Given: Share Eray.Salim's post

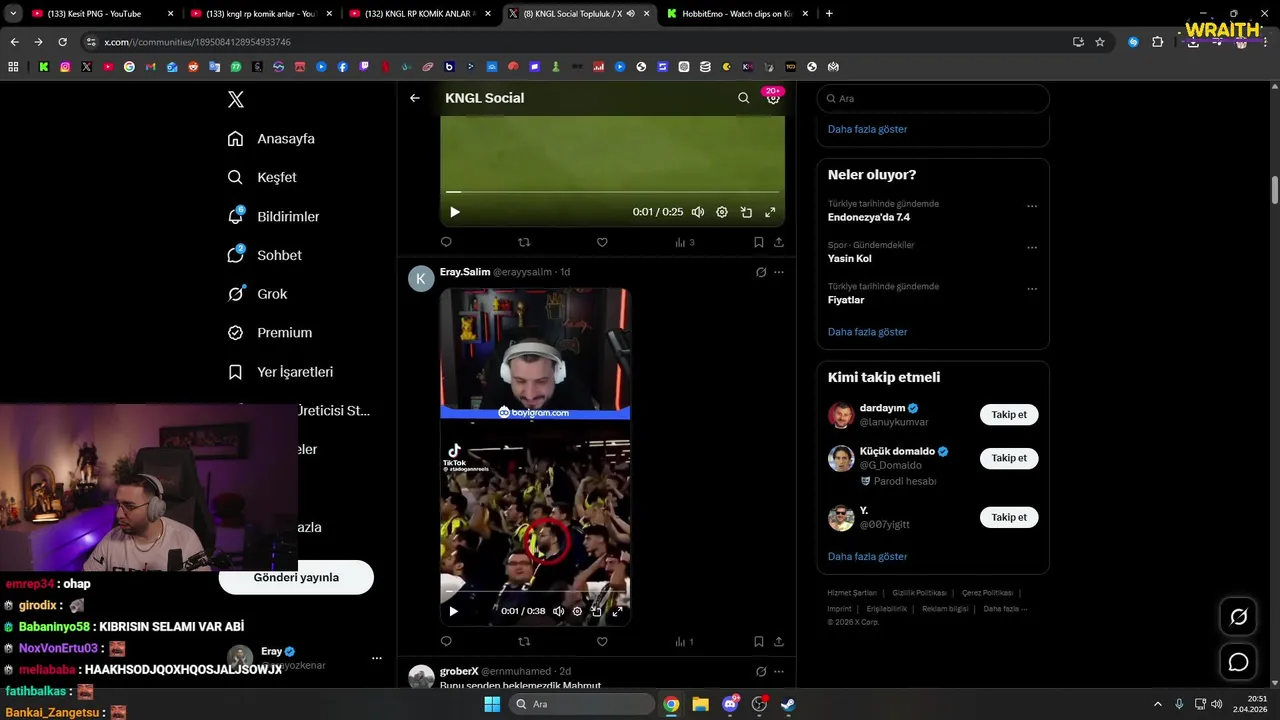Looking at the screenshot, I should click(779, 642).
